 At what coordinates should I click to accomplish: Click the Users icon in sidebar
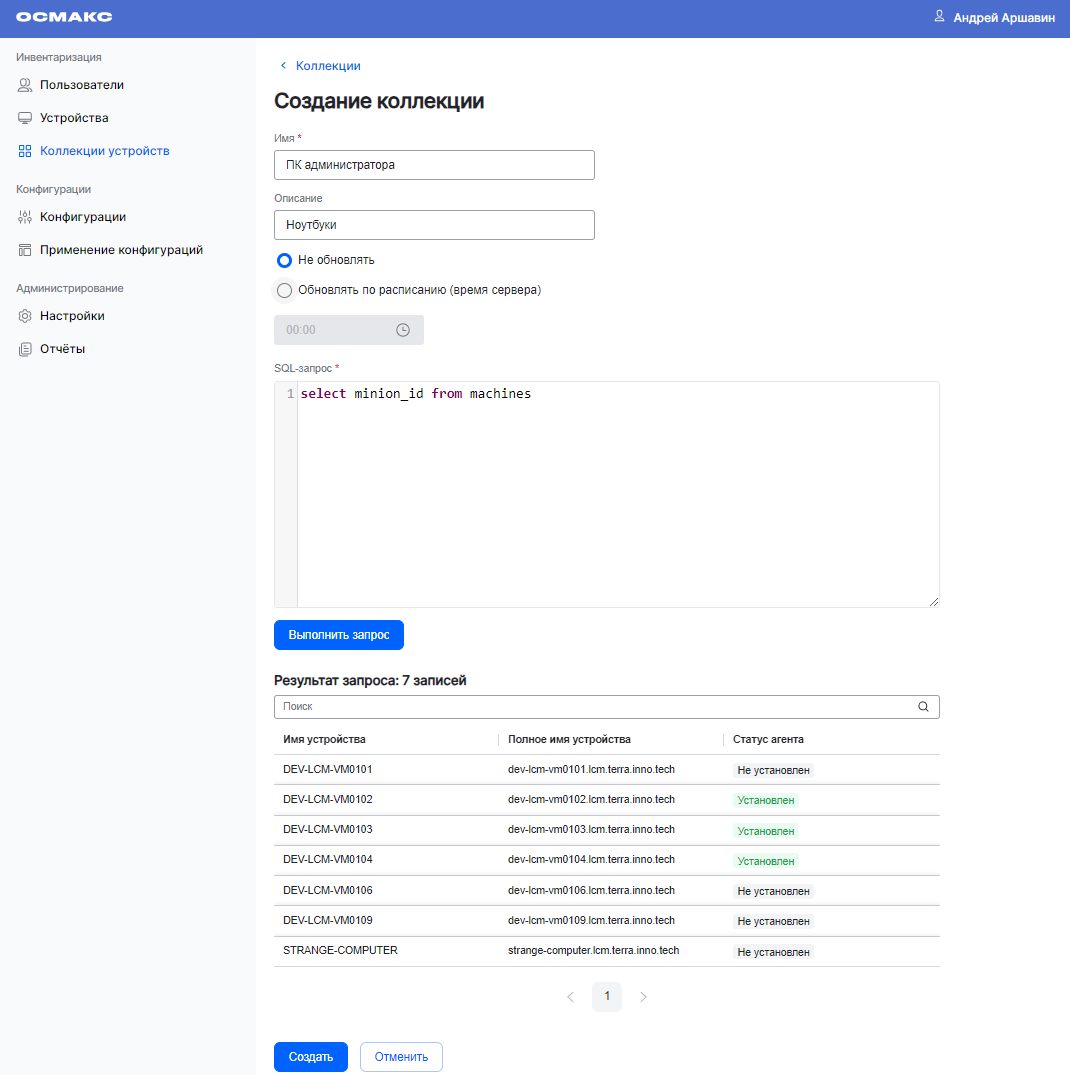[25, 85]
